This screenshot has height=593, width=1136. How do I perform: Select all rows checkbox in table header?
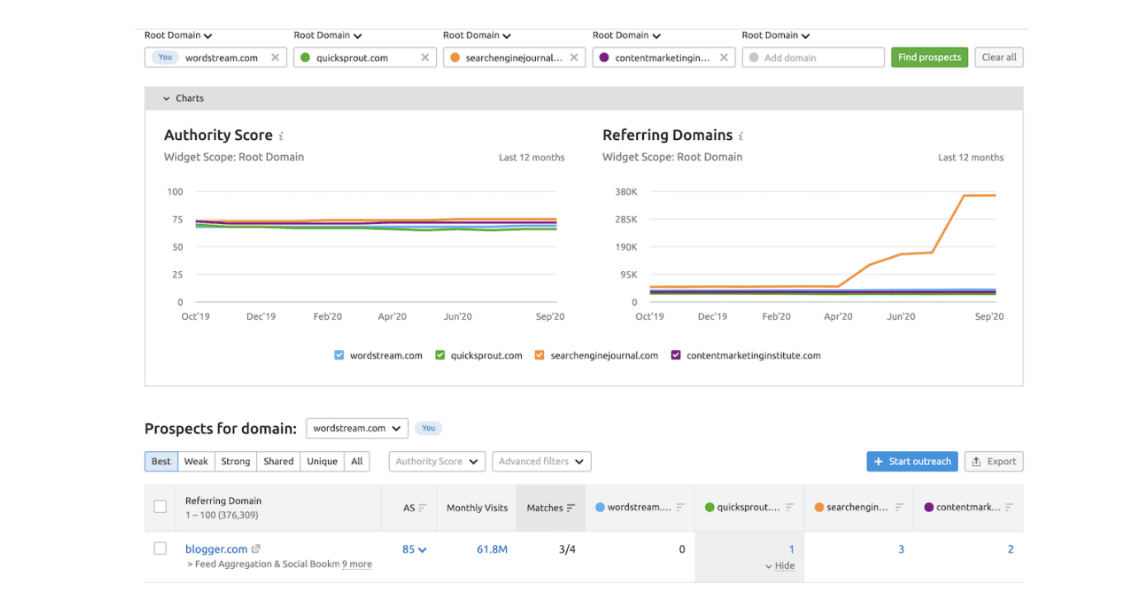[160, 507]
